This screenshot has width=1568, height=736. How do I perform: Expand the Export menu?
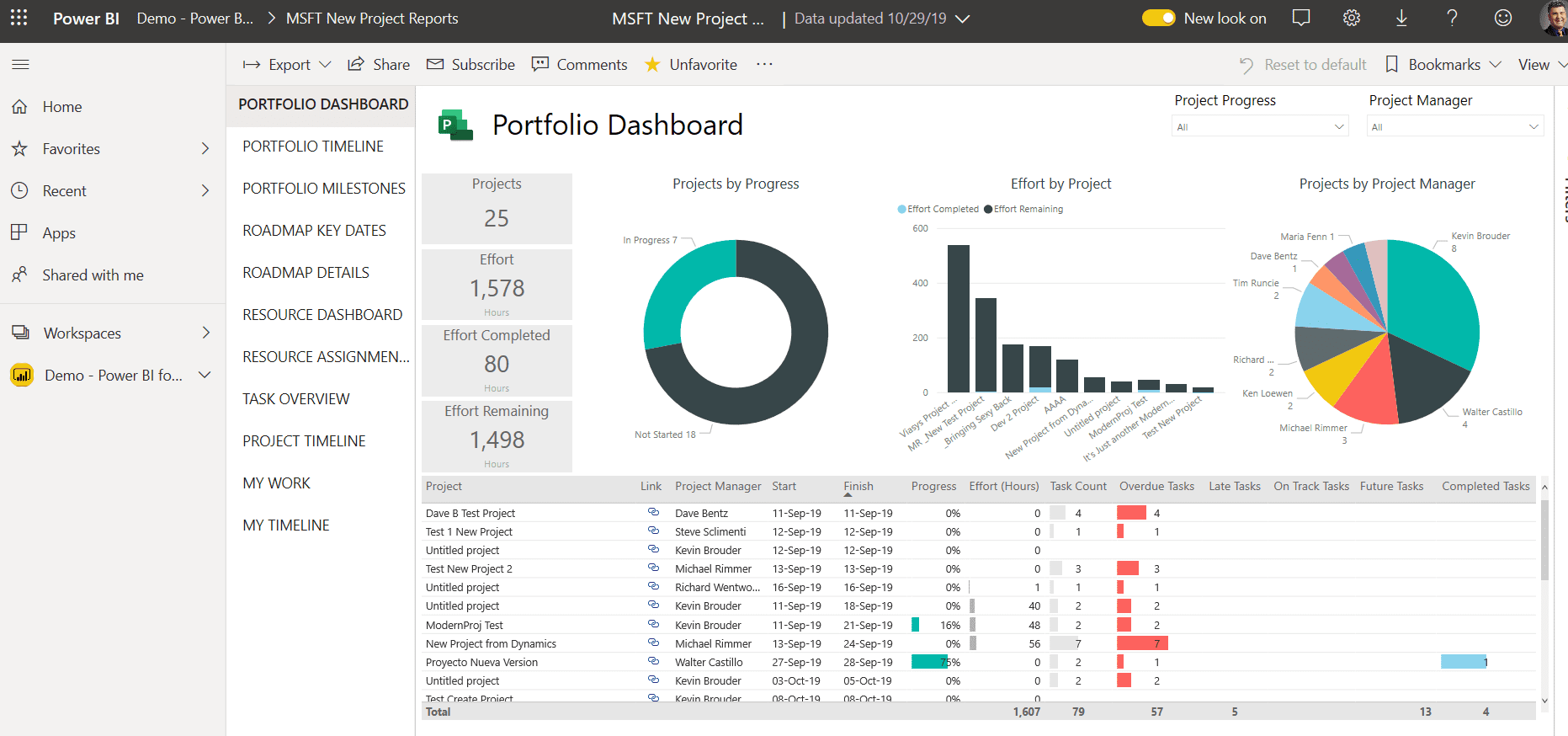pos(287,65)
